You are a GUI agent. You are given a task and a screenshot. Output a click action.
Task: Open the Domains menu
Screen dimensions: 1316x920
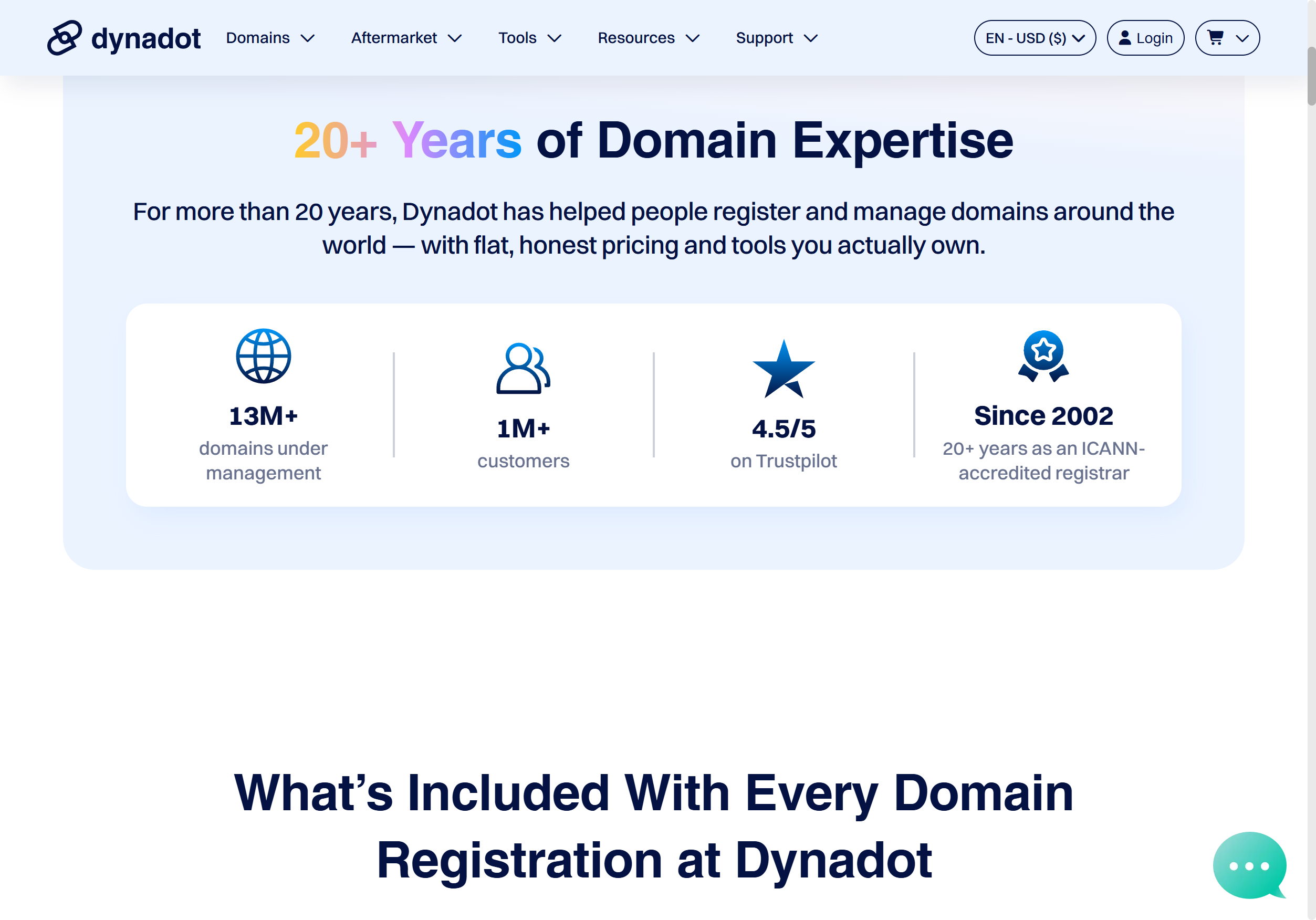270,38
